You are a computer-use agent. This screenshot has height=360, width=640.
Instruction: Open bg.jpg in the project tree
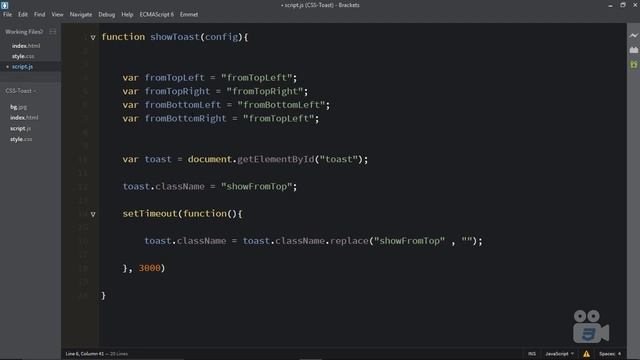click(18, 107)
